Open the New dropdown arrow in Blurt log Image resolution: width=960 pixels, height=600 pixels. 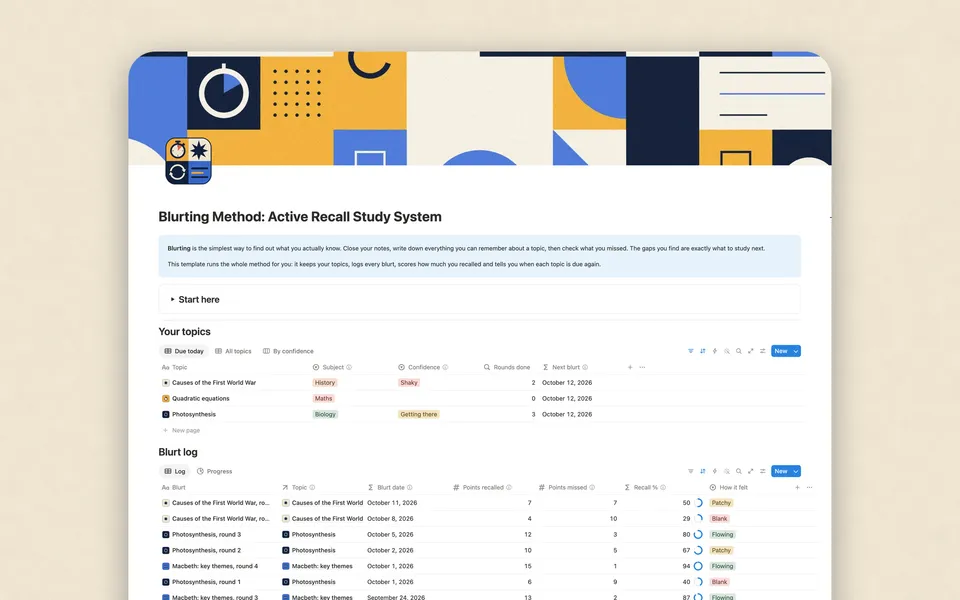coord(795,471)
